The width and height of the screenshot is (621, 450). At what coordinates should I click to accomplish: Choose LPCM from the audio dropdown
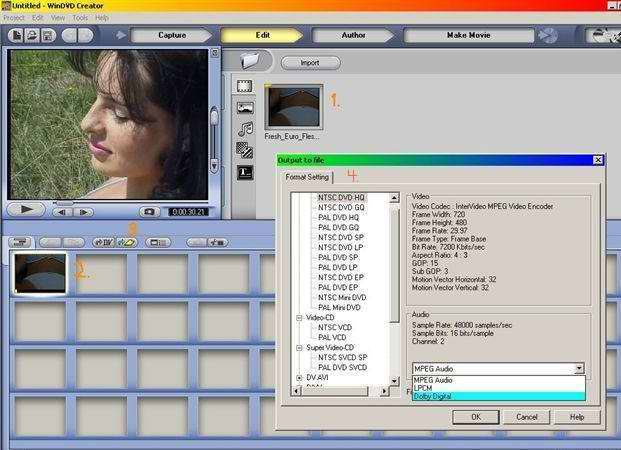tap(499, 388)
